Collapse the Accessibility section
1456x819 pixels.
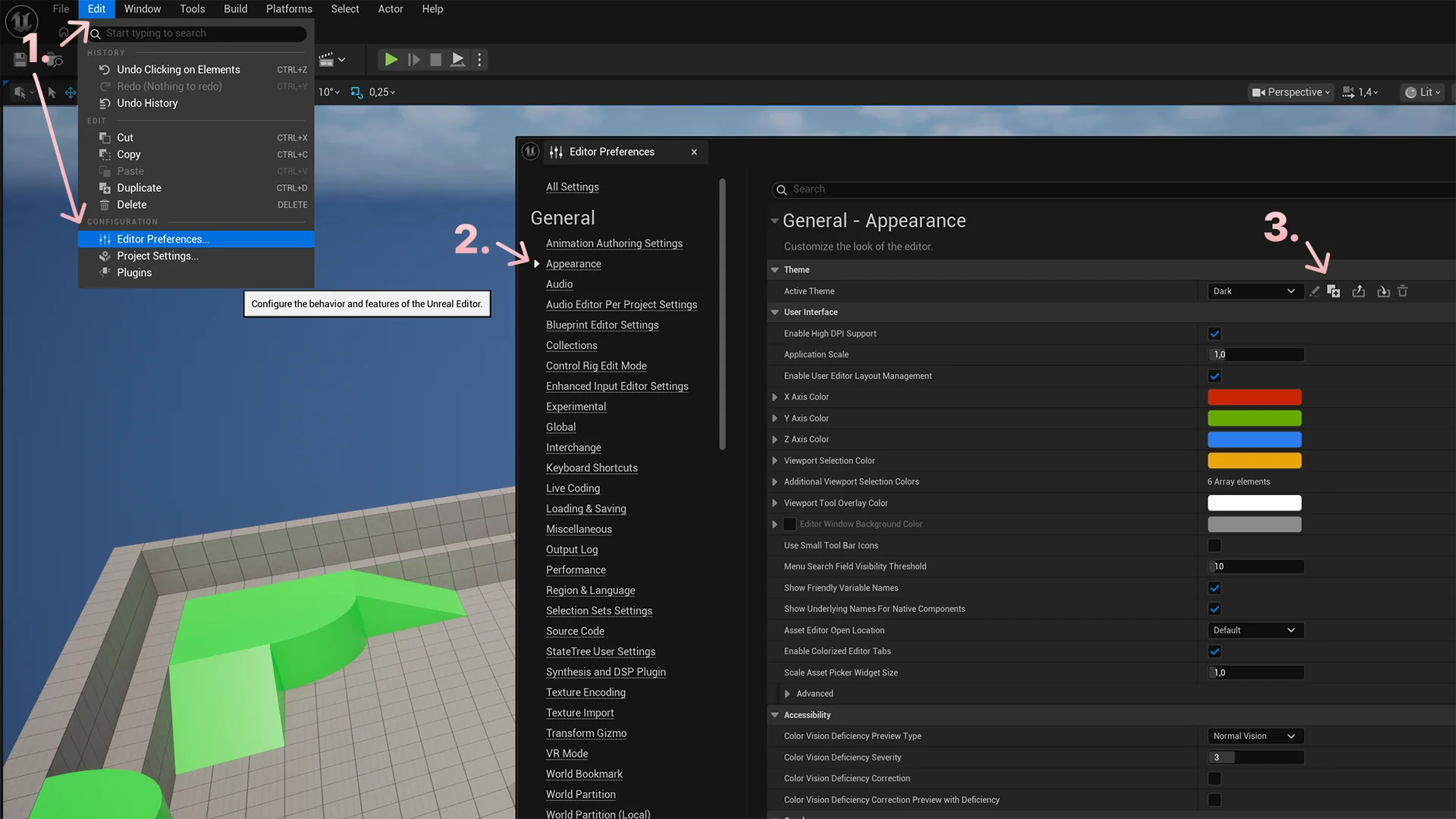[775, 715]
